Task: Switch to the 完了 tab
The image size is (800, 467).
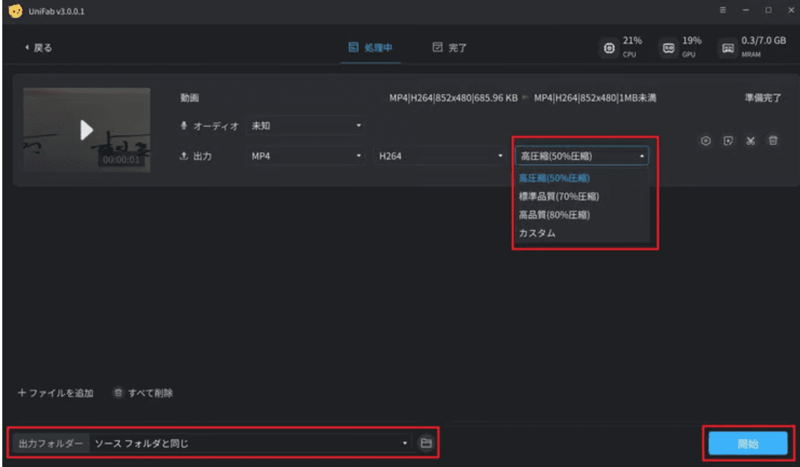Action: 449,47
